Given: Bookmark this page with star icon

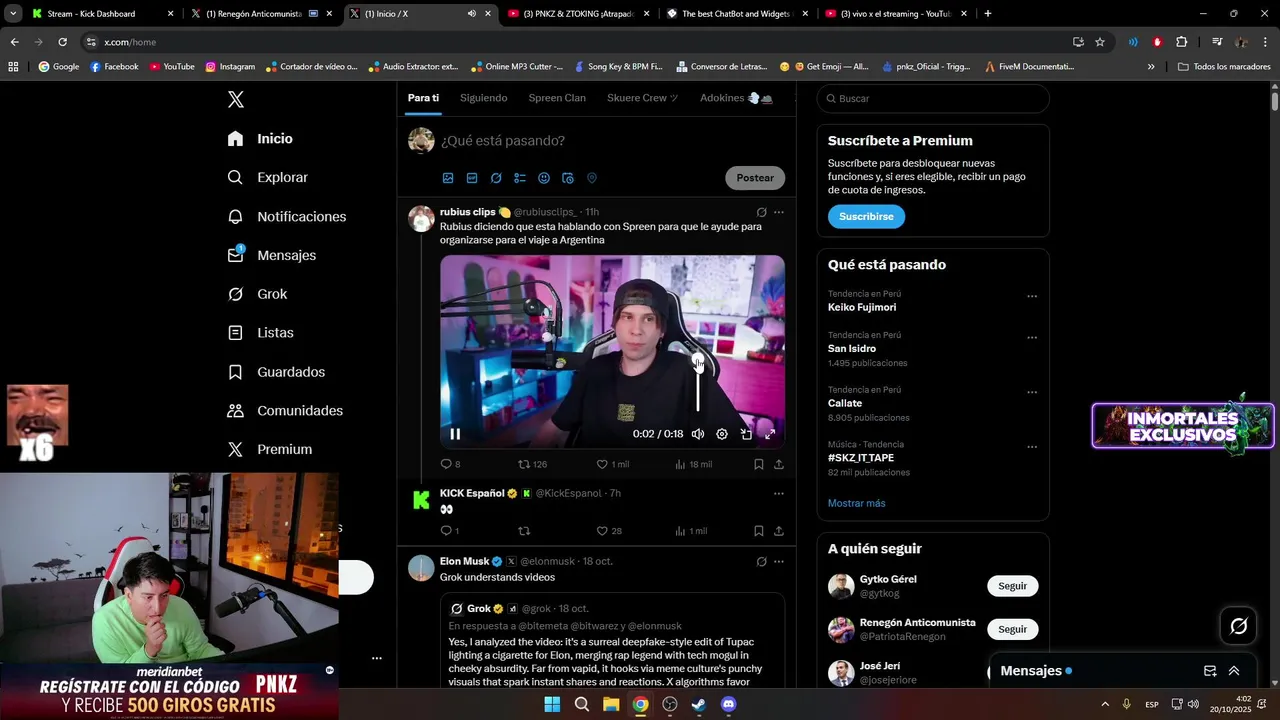Looking at the screenshot, I should coord(1100,42).
